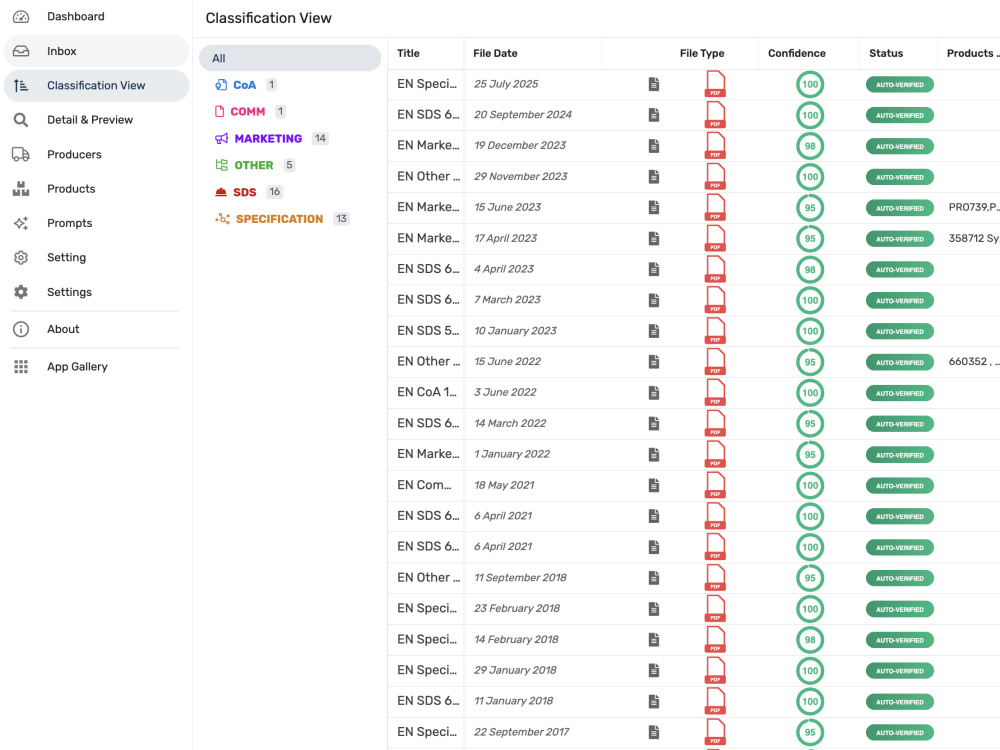This screenshot has height=750, width=1000.
Task: Select the '14 March 2022' date cell
Action: [x=510, y=423]
